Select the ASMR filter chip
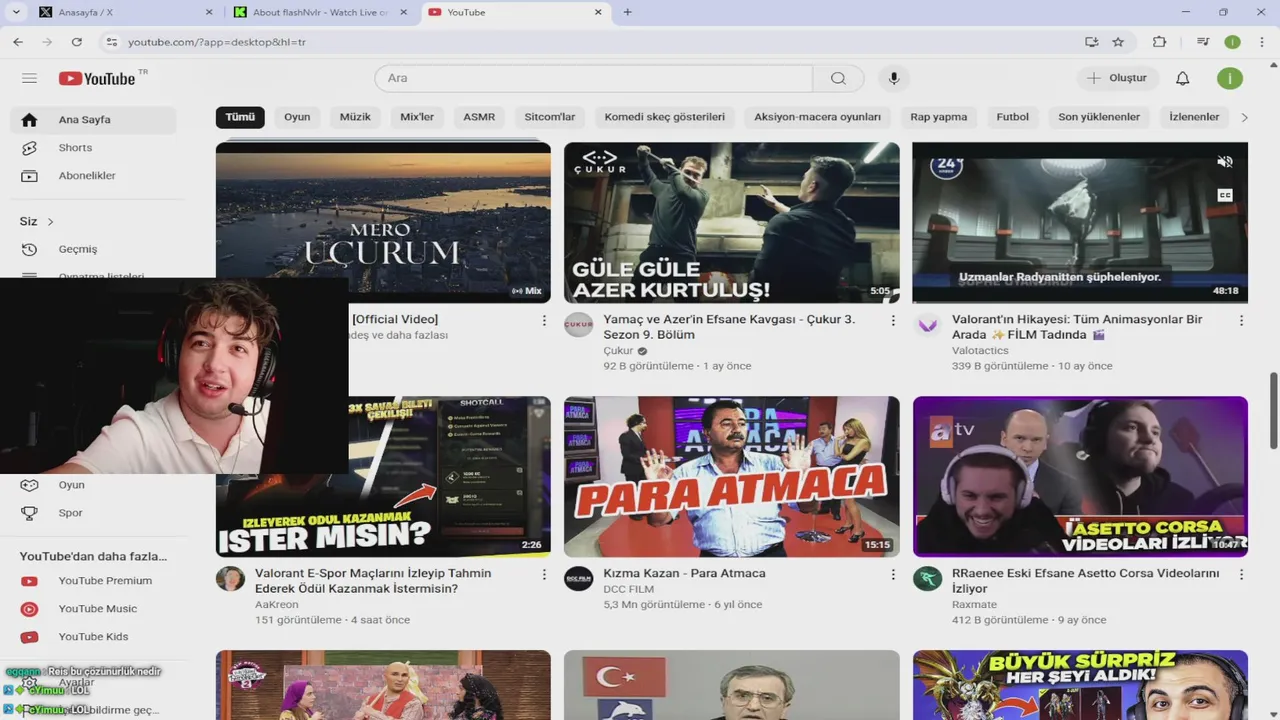The height and width of the screenshot is (720, 1280). coord(479,117)
